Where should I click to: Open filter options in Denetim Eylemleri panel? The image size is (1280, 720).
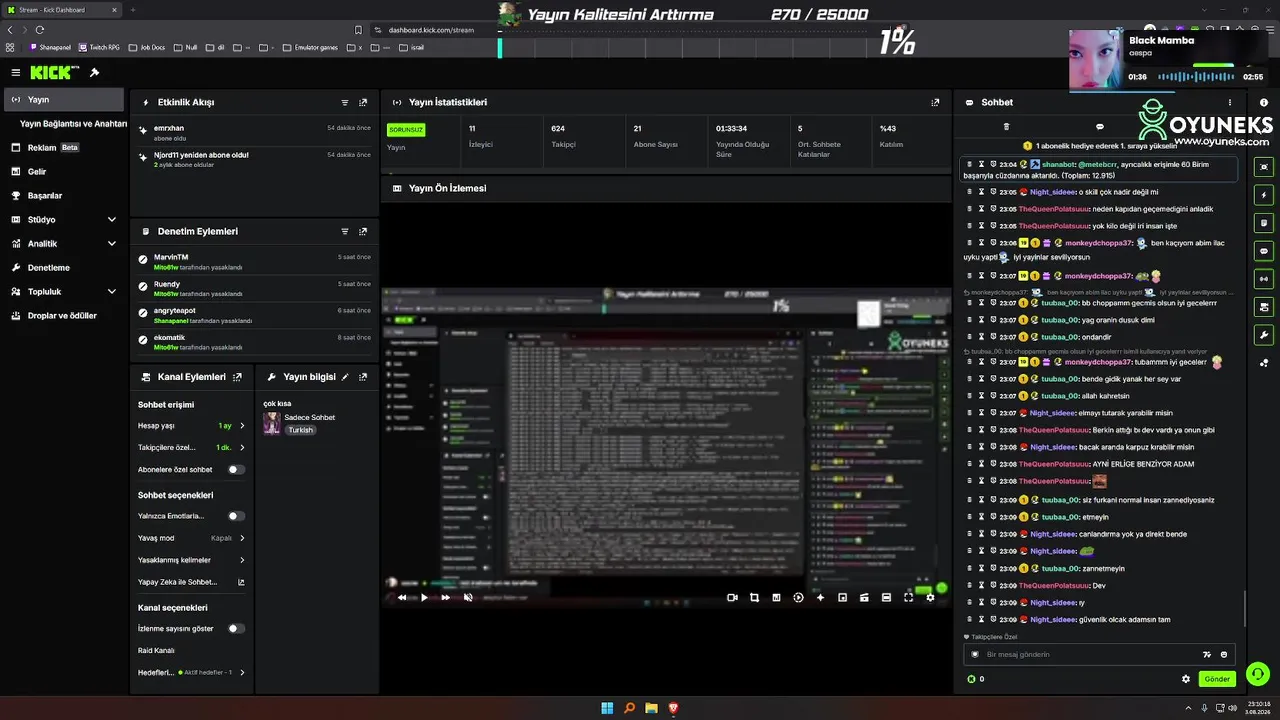tap(345, 231)
